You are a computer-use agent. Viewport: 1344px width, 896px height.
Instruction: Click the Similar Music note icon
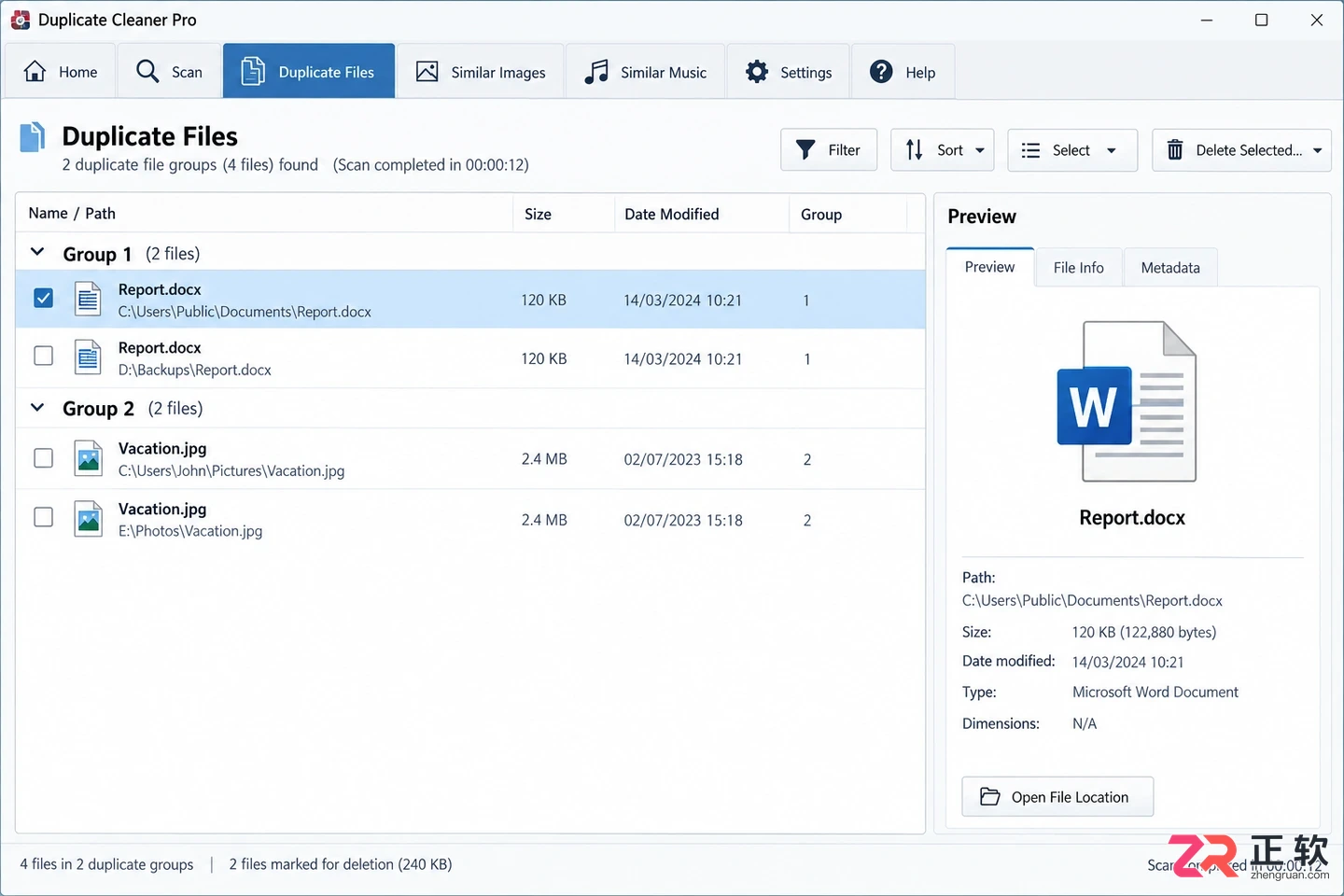point(596,72)
